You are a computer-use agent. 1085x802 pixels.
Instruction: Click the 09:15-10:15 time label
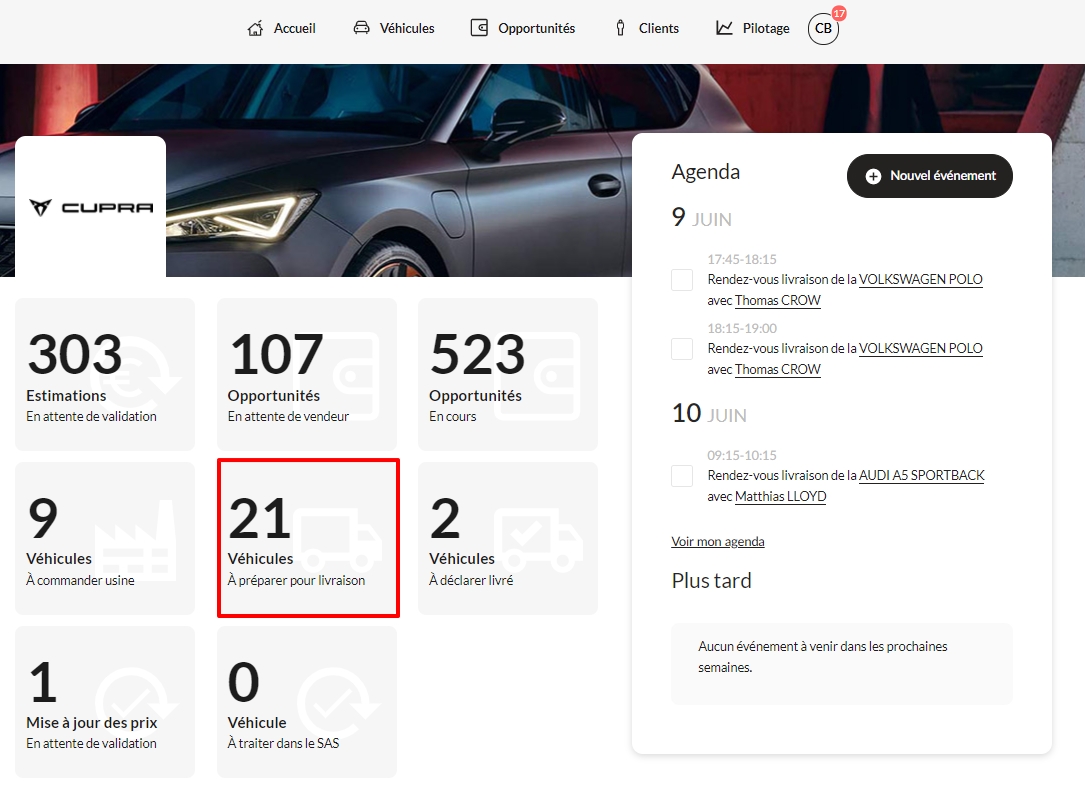(742, 455)
